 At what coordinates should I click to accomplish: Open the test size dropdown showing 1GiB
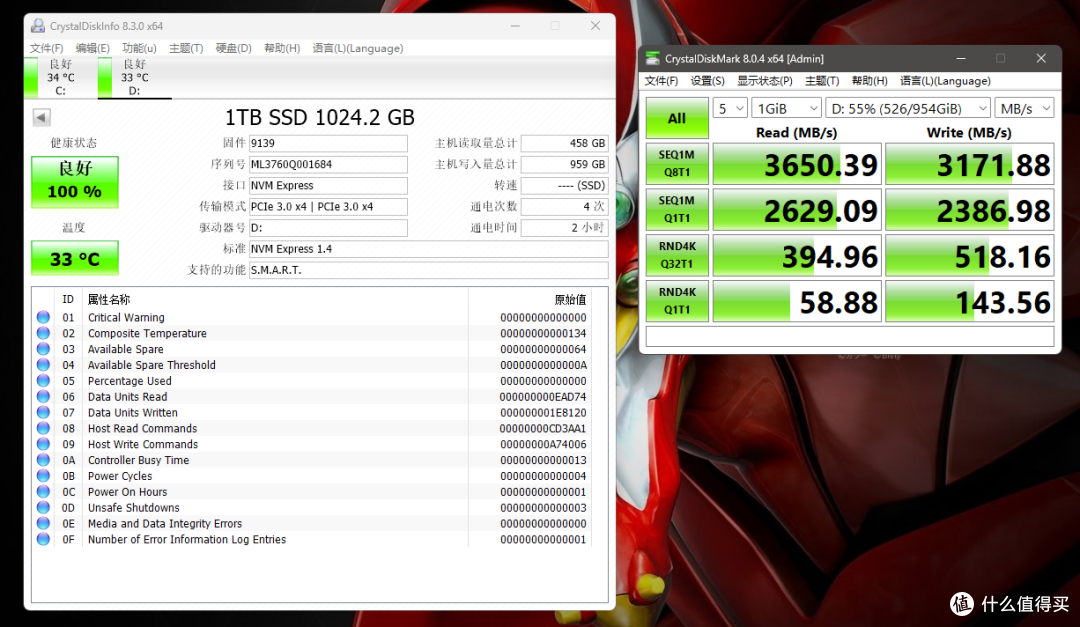click(787, 108)
